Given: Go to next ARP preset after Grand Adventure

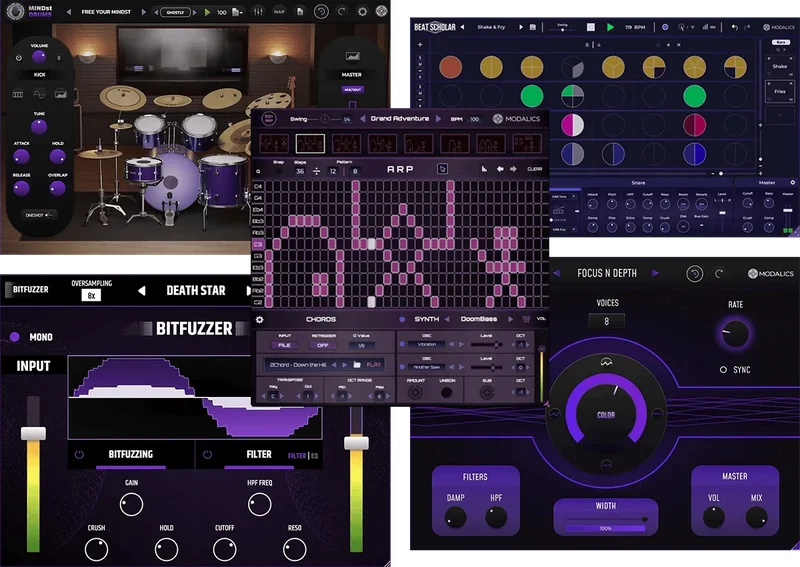Looking at the screenshot, I should point(438,118).
